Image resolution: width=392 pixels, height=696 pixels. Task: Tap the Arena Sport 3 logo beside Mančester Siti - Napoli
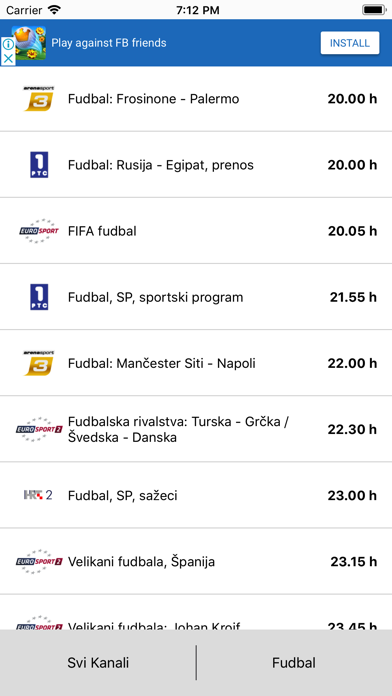39,363
